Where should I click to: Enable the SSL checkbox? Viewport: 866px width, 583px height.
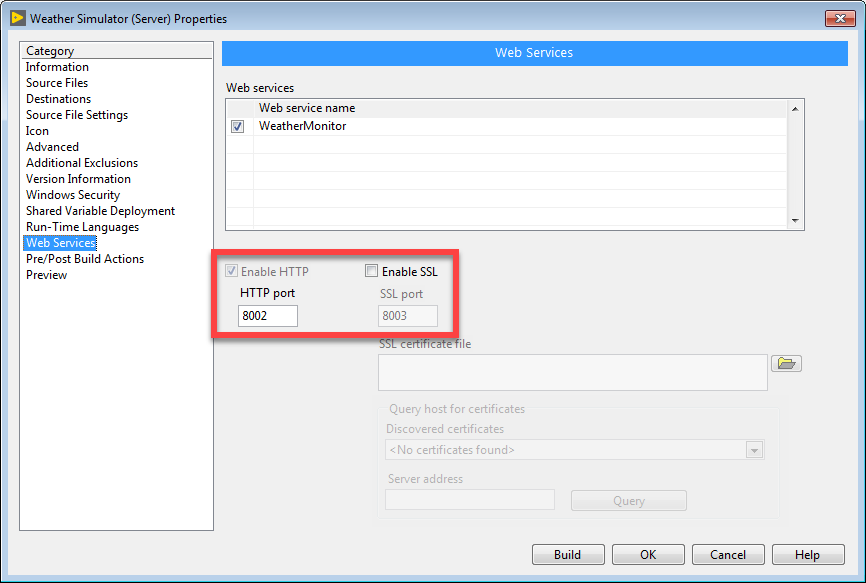click(372, 271)
